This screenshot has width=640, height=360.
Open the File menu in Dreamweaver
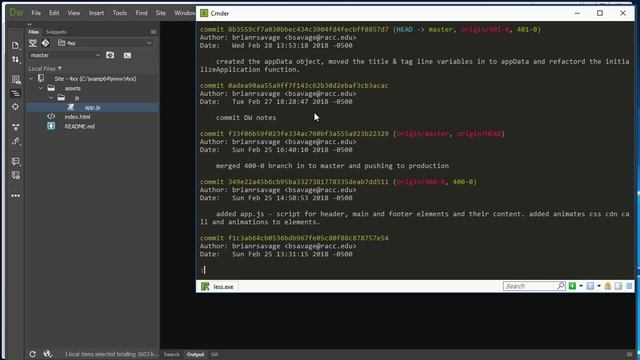(36, 13)
